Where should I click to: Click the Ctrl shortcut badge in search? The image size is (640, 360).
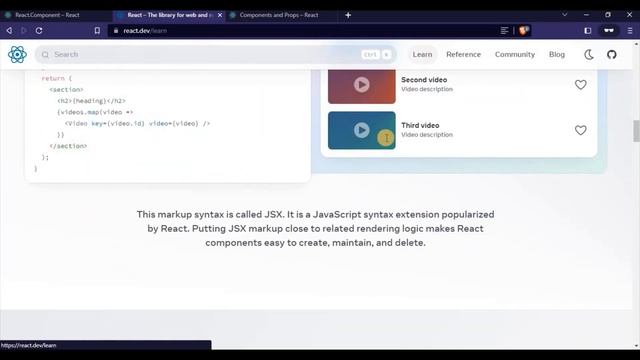point(370,54)
